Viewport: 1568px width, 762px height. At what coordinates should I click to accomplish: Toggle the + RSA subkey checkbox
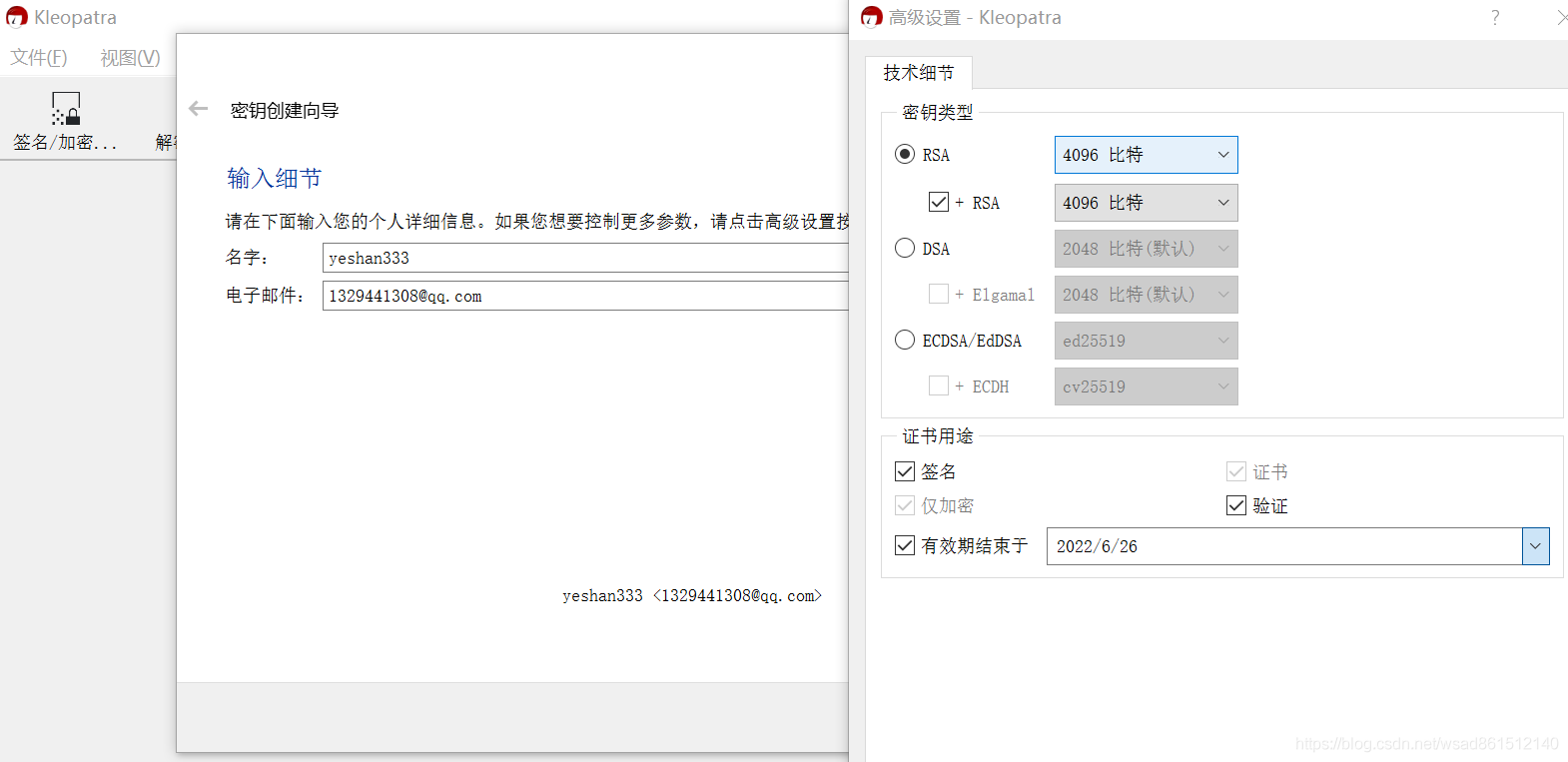pyautogui.click(x=939, y=202)
